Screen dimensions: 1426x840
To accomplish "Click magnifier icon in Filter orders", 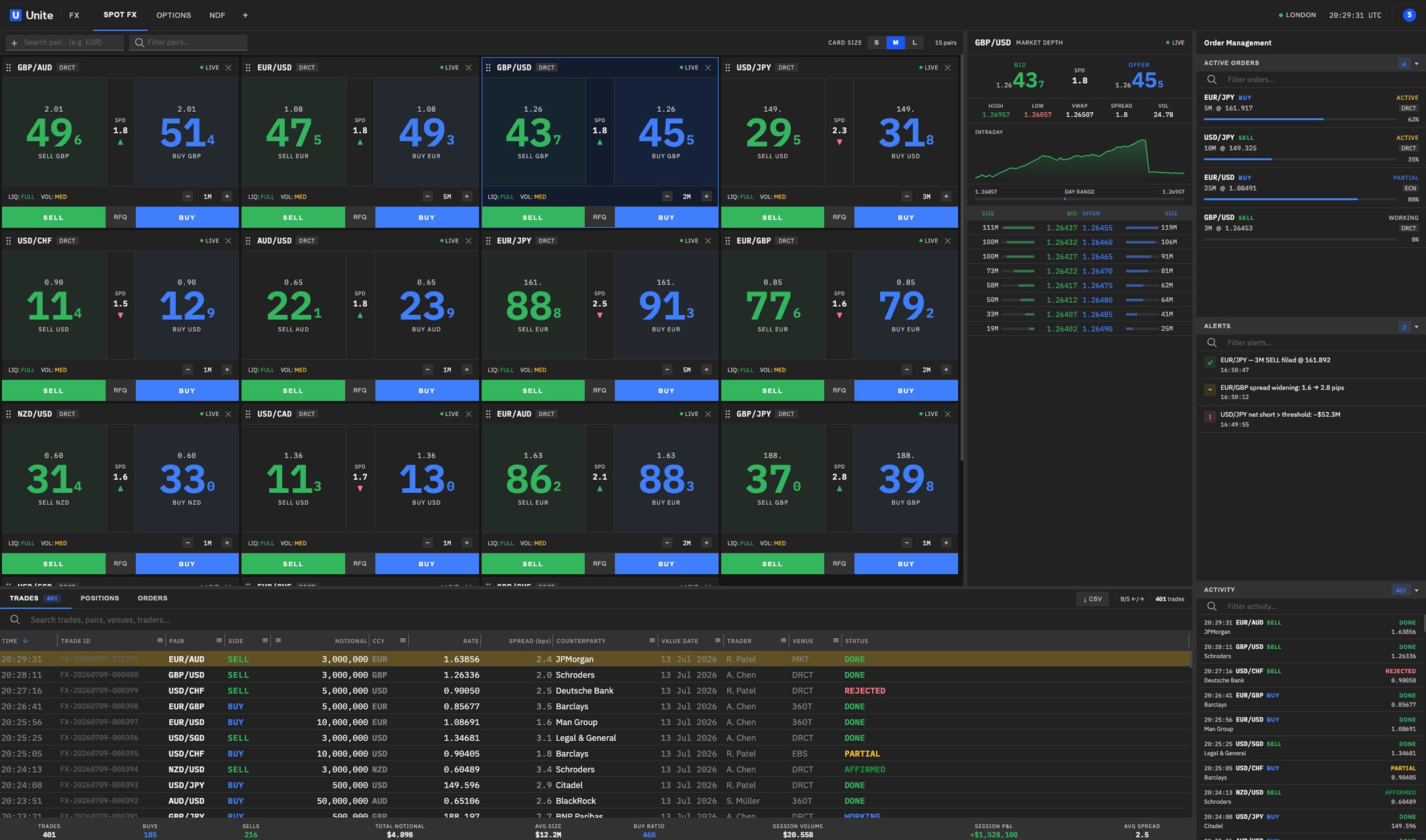I will [x=1212, y=80].
